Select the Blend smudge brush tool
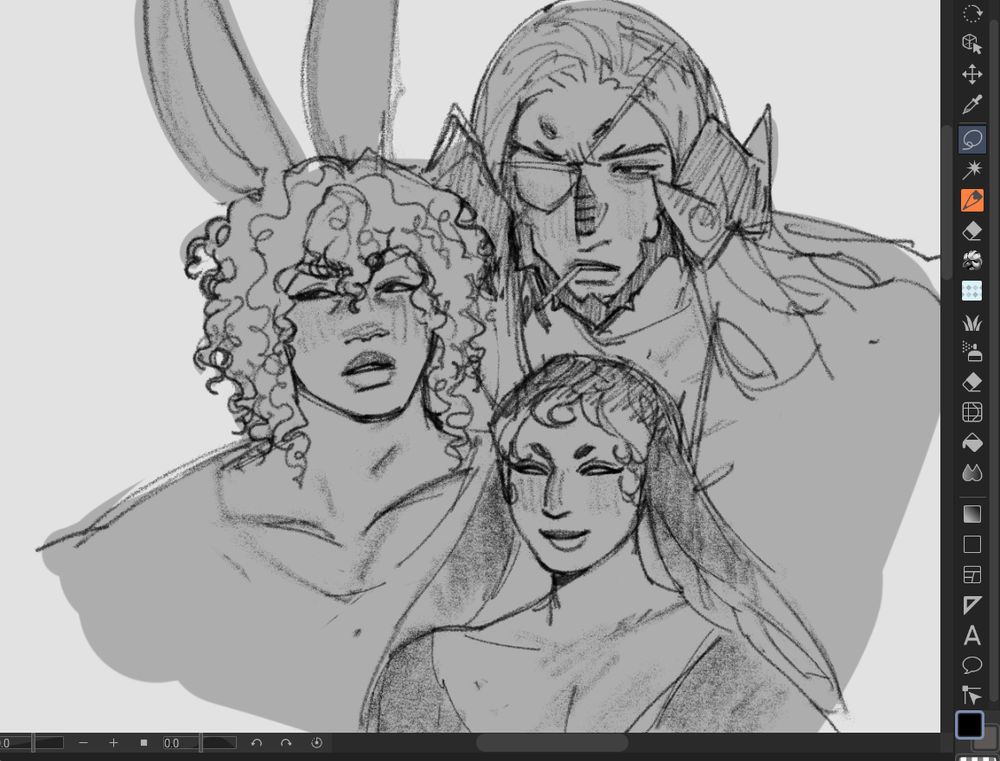 coord(971,260)
